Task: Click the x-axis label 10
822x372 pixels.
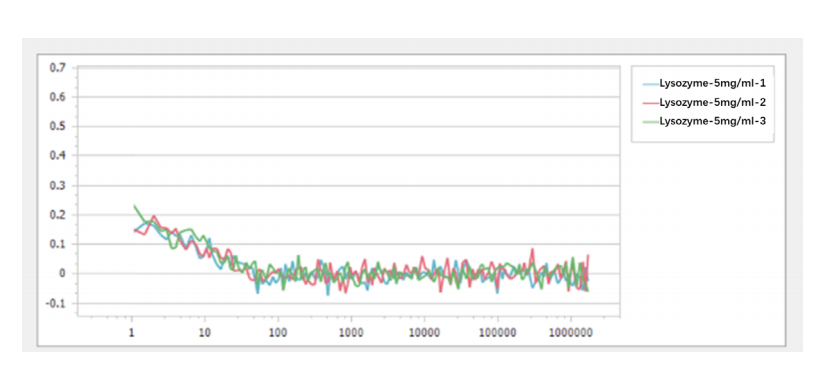Action: pos(205,333)
